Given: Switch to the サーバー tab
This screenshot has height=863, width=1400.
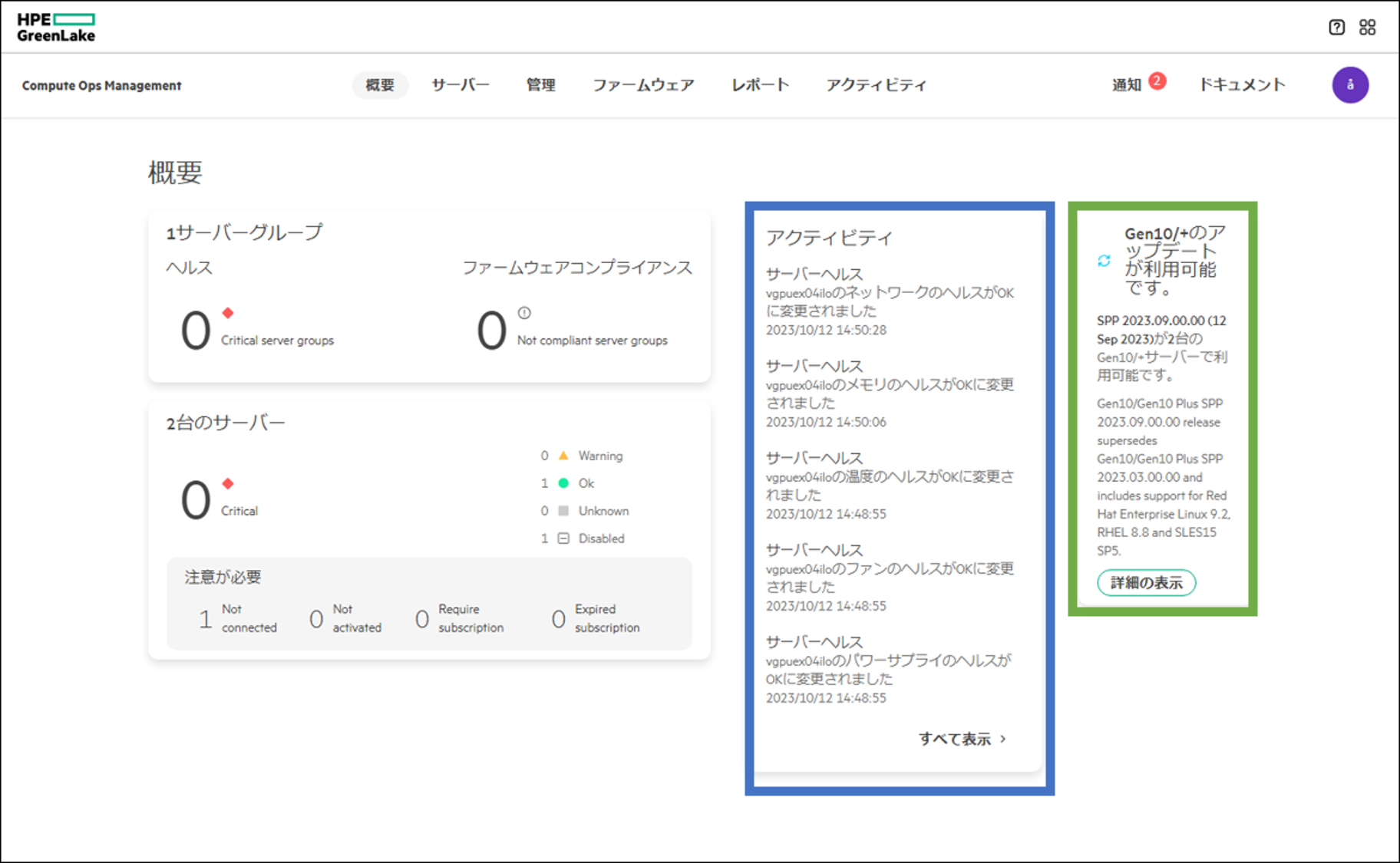Looking at the screenshot, I should (x=461, y=85).
